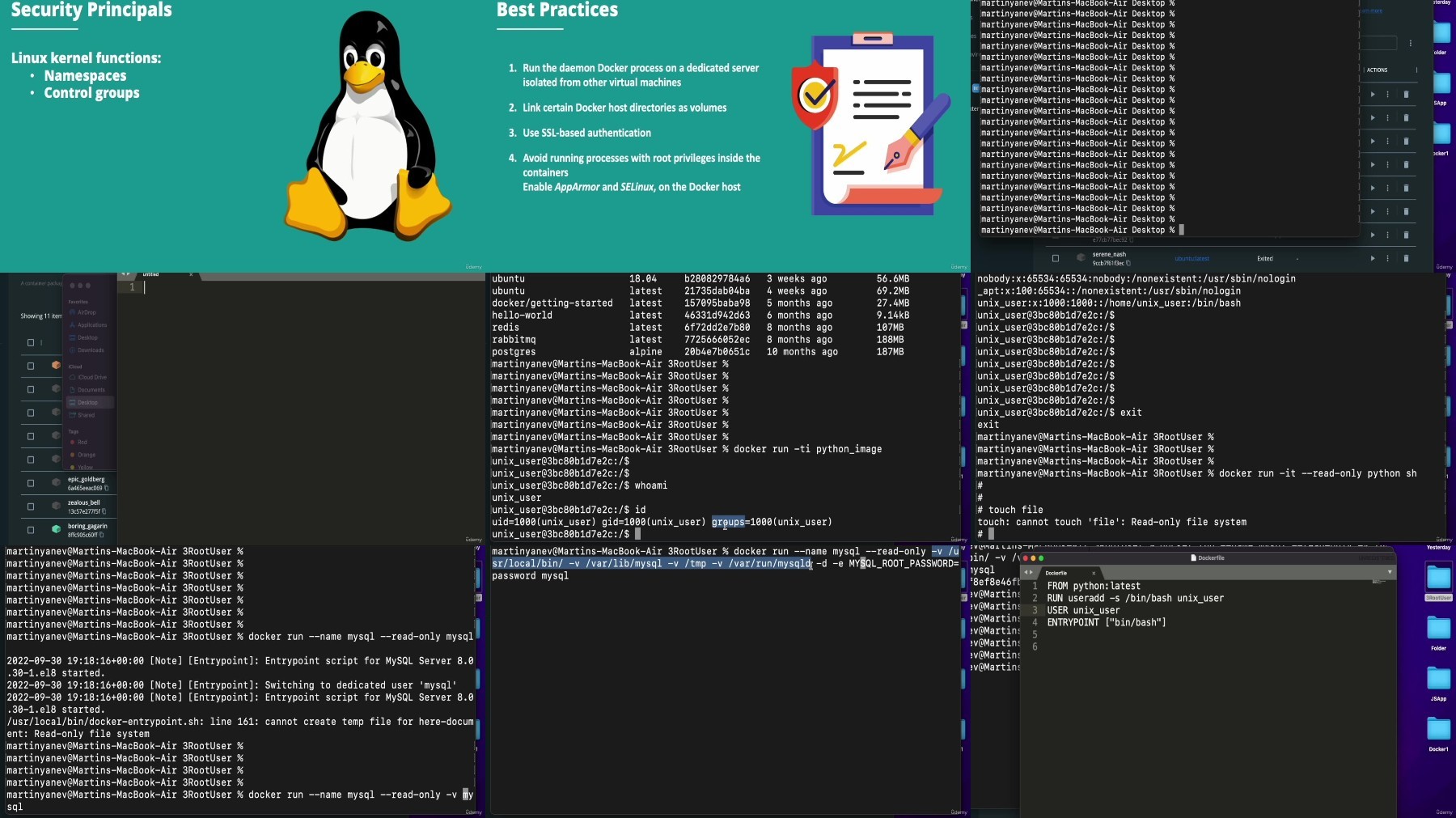This screenshot has height=818, width=1456.
Task: Open the JSApp desktop folder
Action: 1438,684
